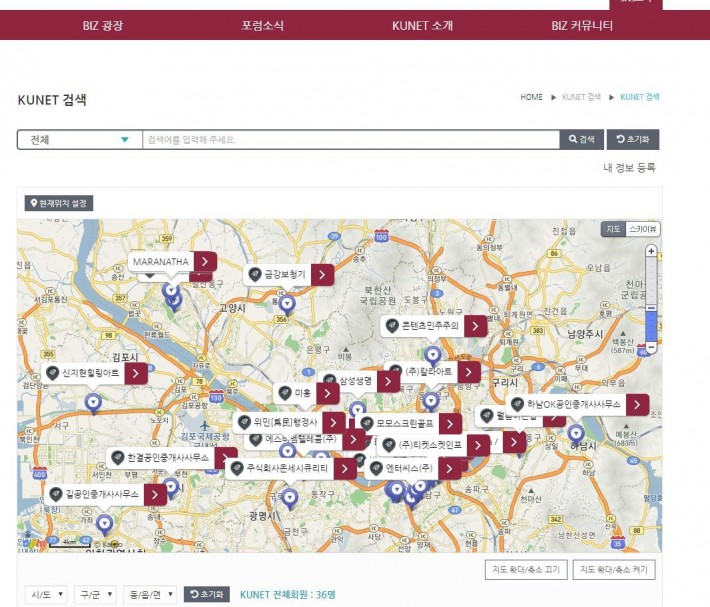Click the 검색 search button
The height and width of the screenshot is (607, 710).
click(x=581, y=140)
